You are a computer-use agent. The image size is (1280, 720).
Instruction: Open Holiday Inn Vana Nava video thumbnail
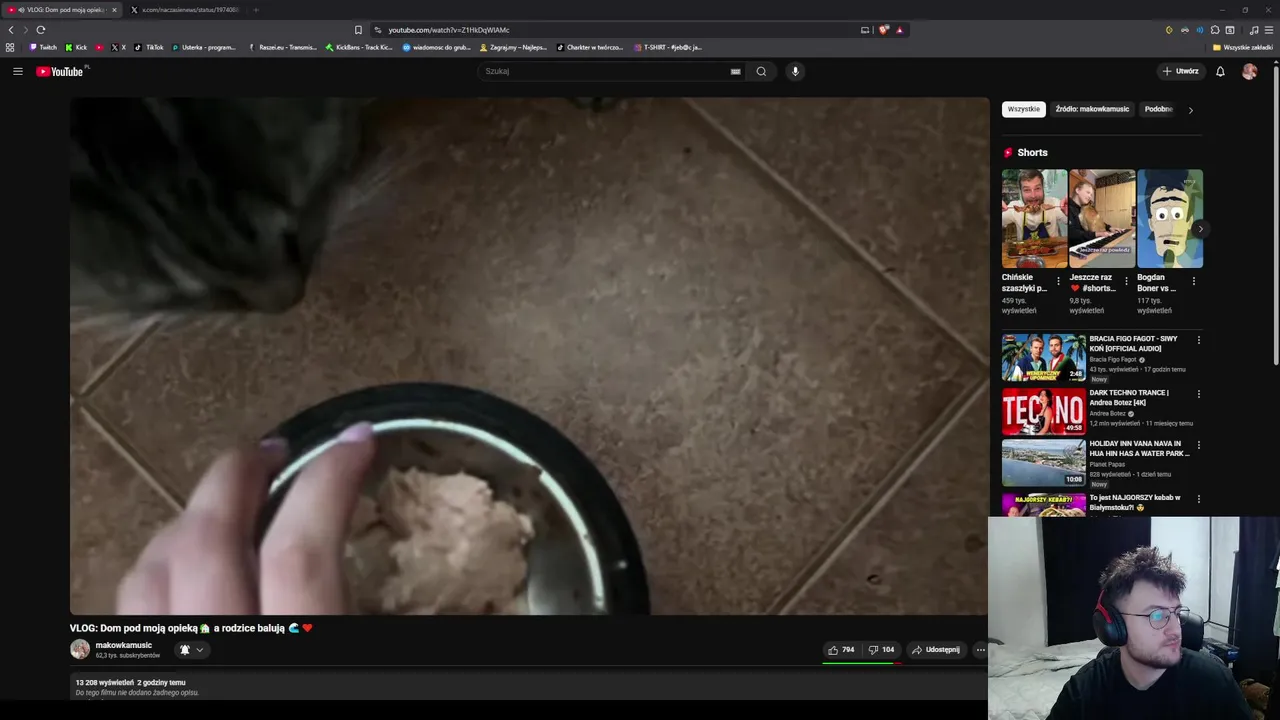1044,462
